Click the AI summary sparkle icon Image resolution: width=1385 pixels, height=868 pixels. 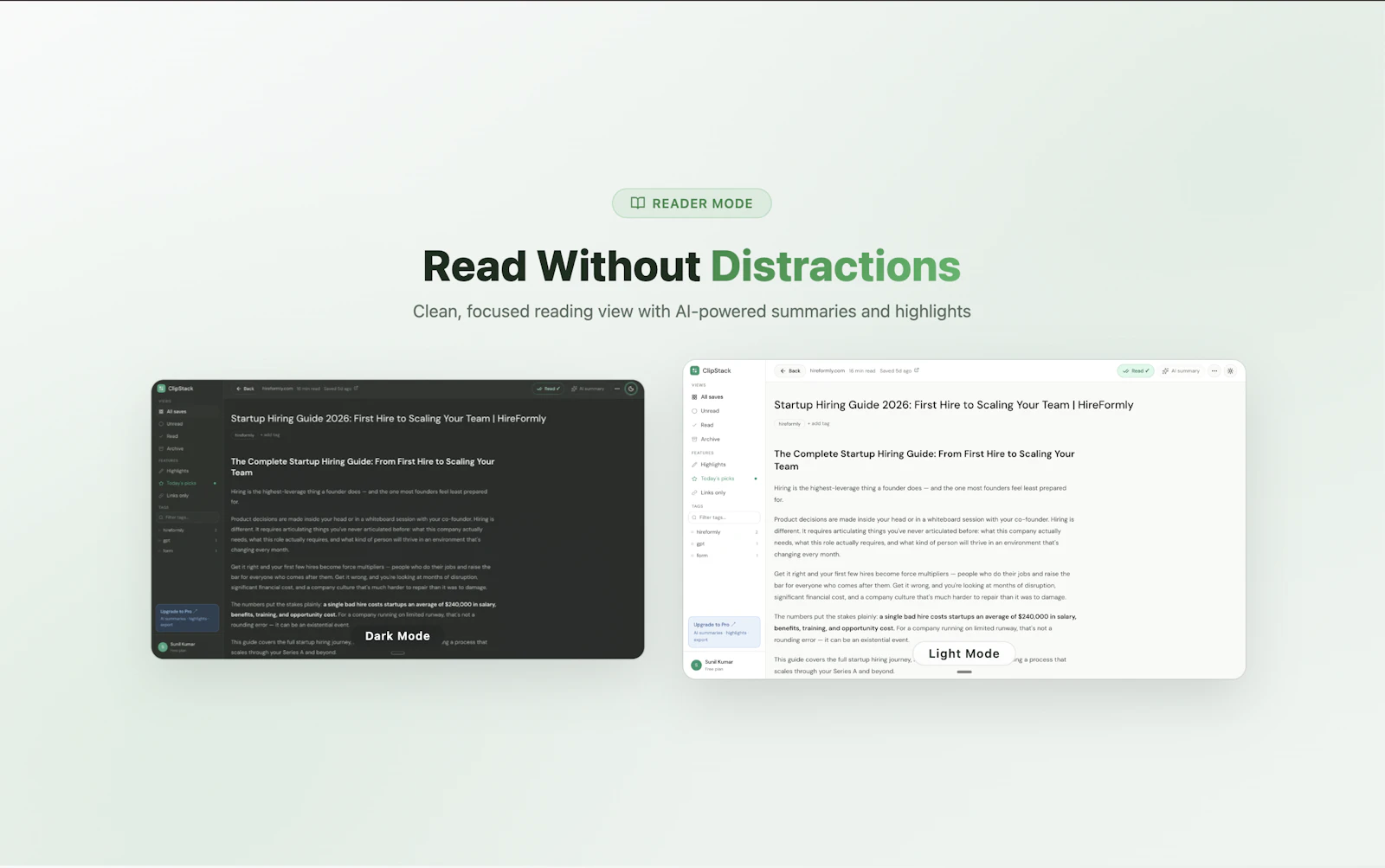pyautogui.click(x=1165, y=371)
